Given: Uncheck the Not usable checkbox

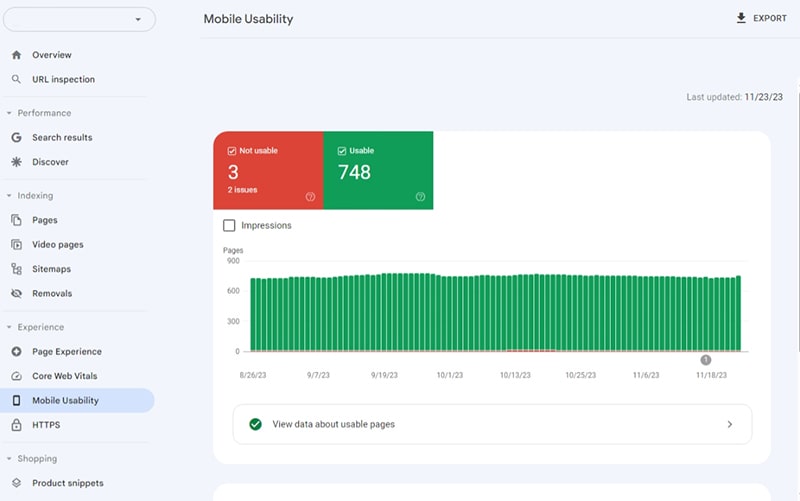Looking at the screenshot, I should tap(232, 151).
